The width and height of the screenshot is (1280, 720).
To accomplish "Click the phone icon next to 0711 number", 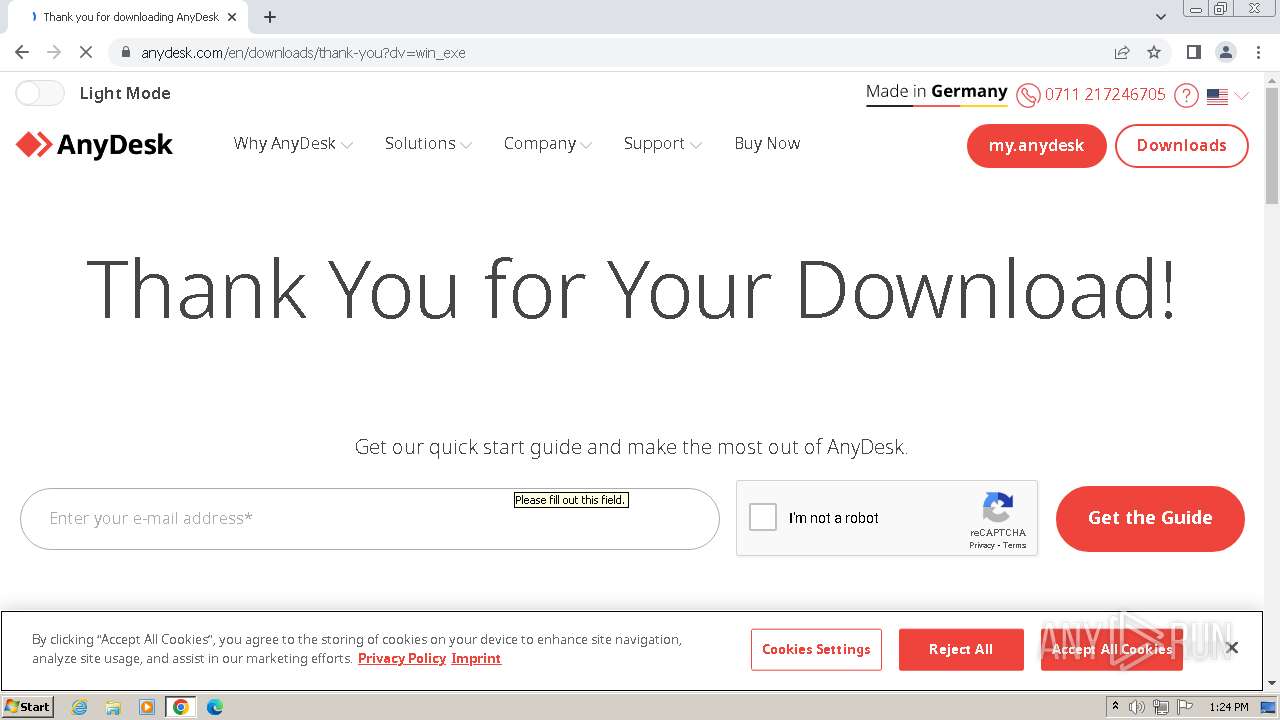I will [1028, 95].
